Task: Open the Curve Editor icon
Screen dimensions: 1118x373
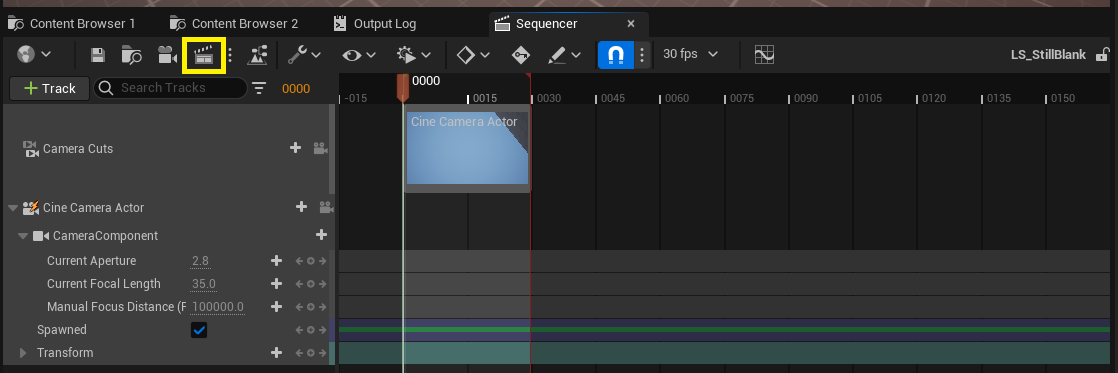Action: pyautogui.click(x=764, y=55)
